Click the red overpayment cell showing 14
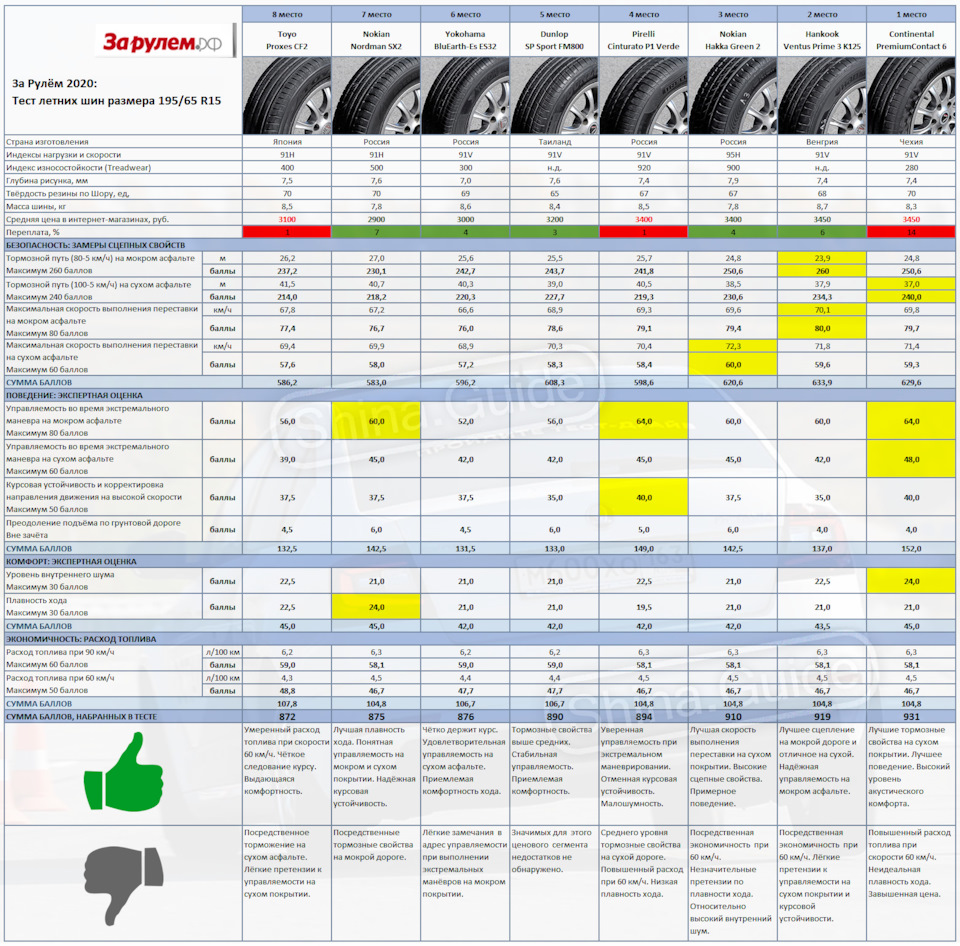Viewport: 960px width, 946px height. tap(911, 232)
